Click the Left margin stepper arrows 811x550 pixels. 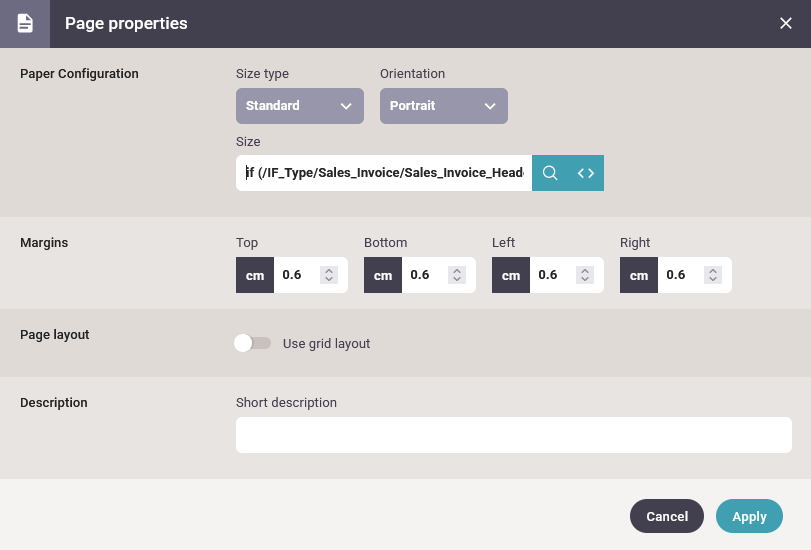(585, 275)
